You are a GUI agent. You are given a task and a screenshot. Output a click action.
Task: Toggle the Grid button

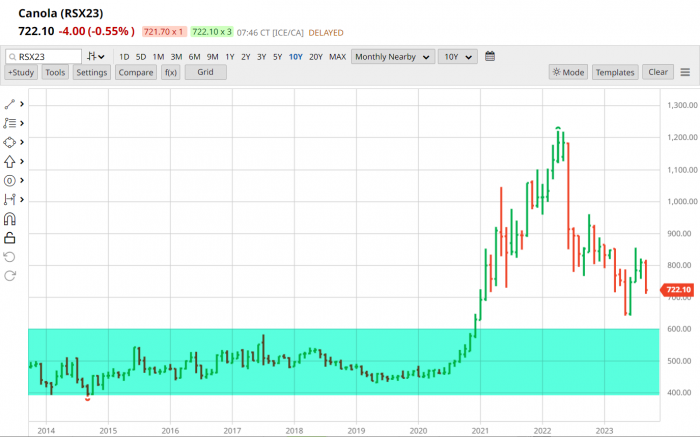(205, 72)
